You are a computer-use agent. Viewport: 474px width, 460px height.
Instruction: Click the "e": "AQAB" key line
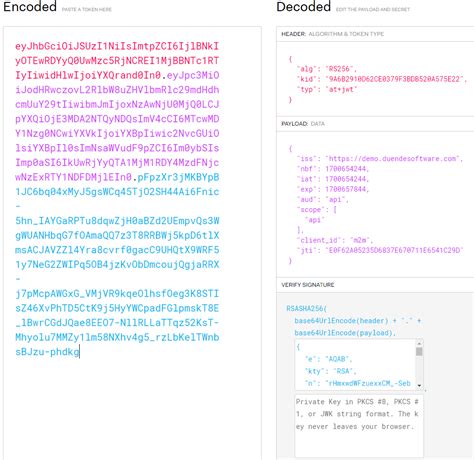tap(328, 359)
